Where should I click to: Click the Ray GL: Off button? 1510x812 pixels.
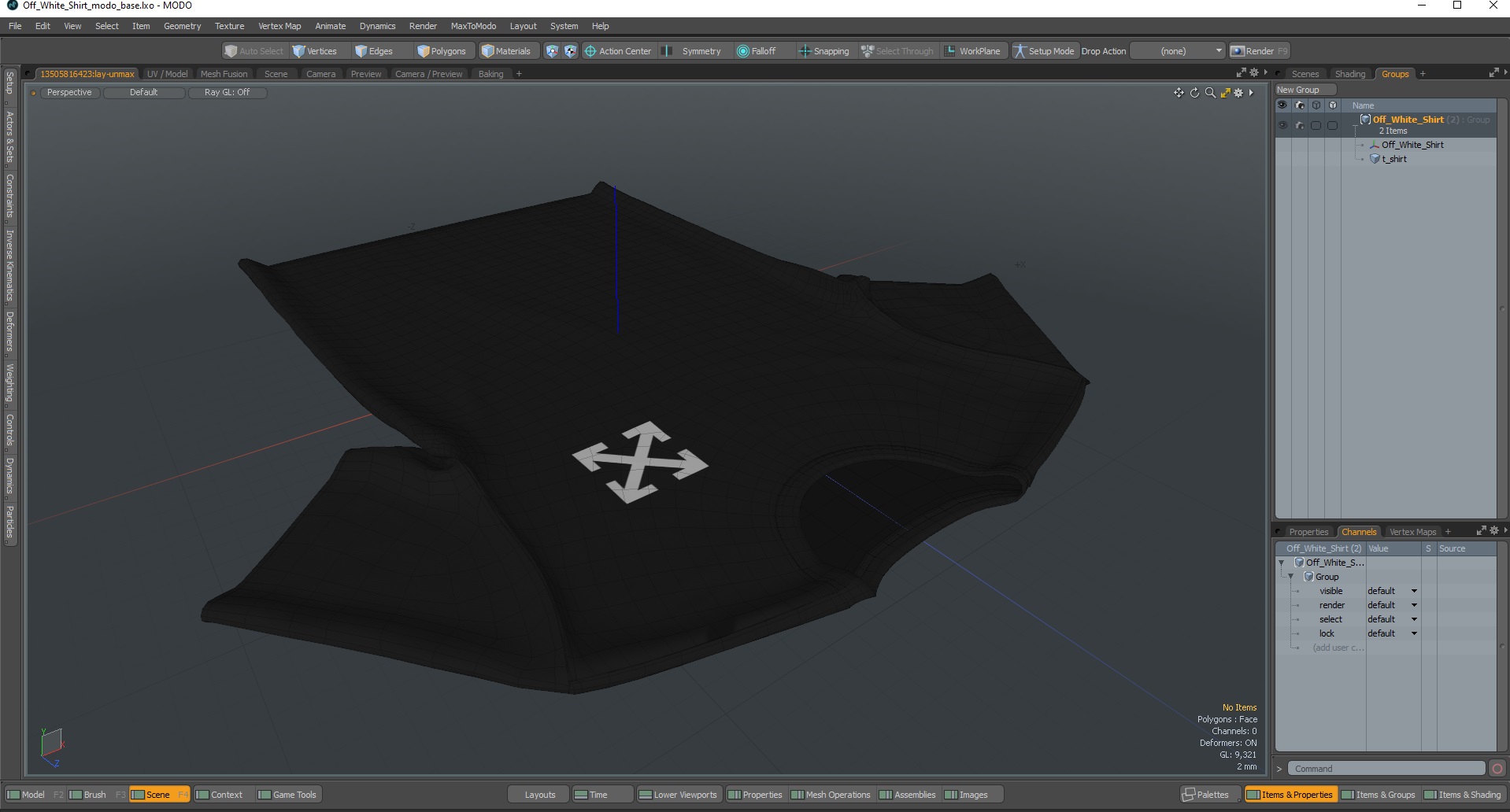click(x=227, y=93)
